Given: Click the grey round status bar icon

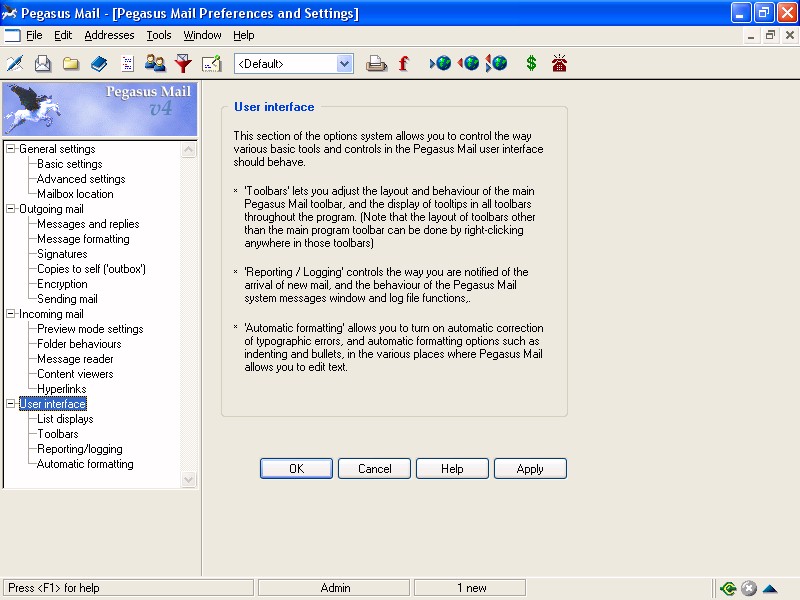Looking at the screenshot, I should 748,588.
